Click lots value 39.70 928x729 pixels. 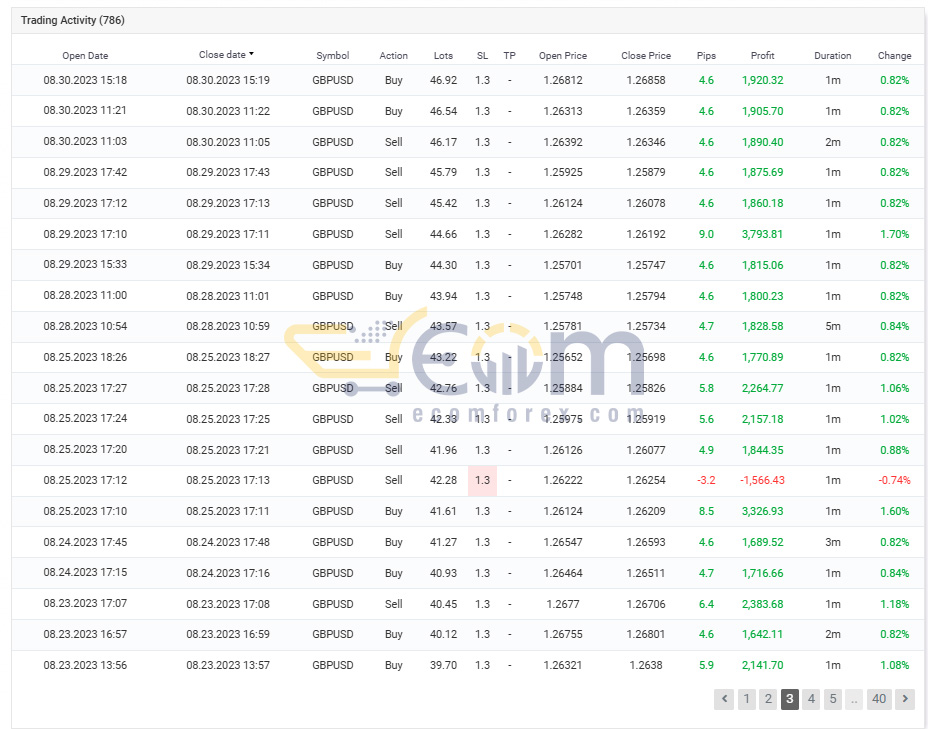pos(443,665)
